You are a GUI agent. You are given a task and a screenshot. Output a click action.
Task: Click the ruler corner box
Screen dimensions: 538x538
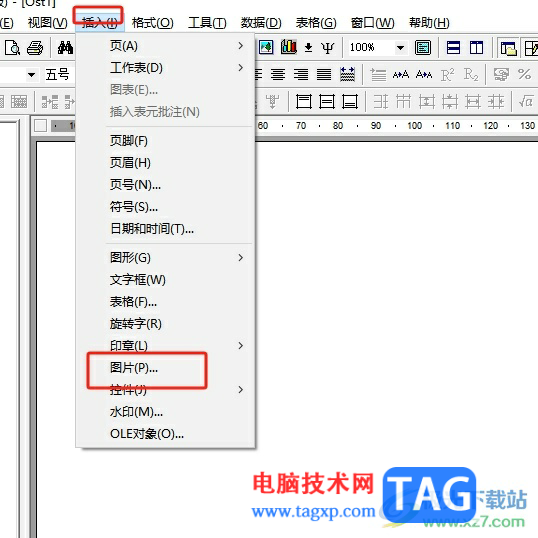(40, 126)
